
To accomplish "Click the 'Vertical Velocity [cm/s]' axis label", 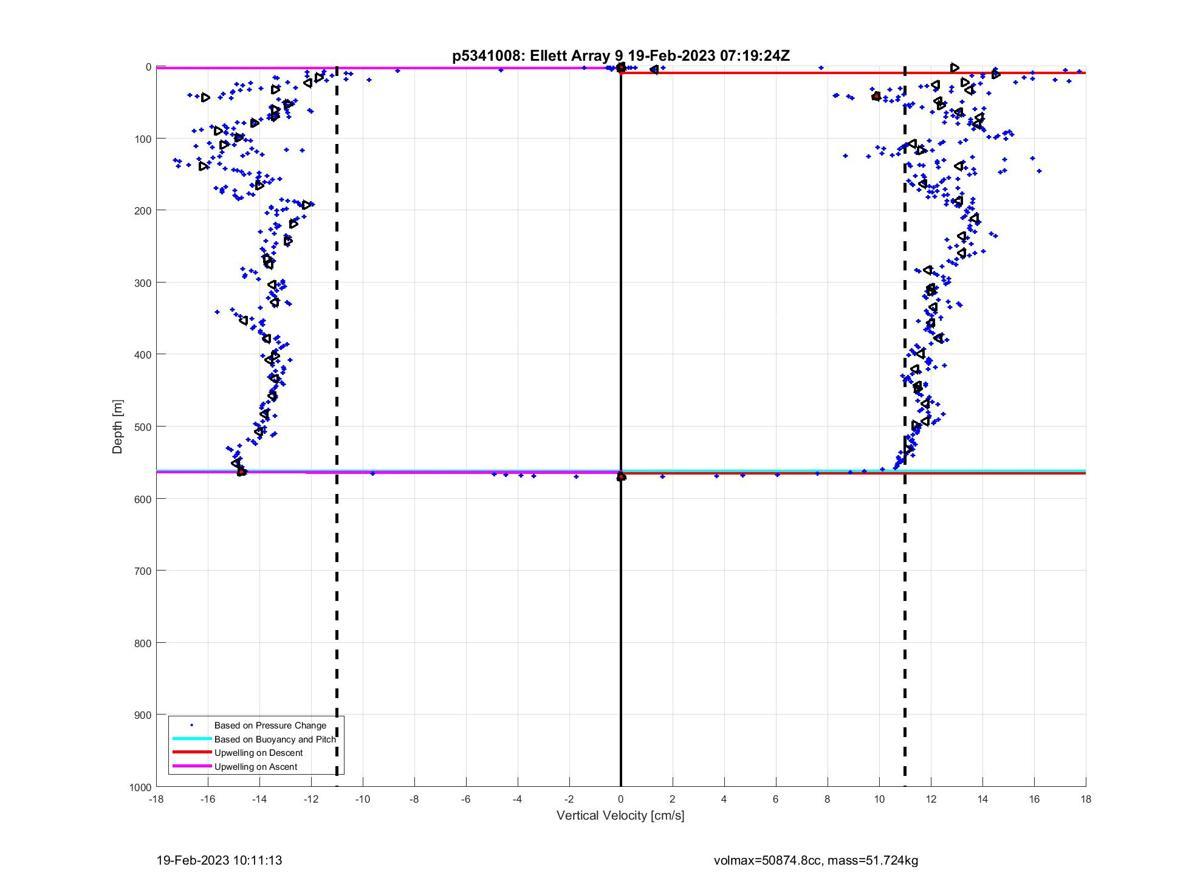I will point(620,816).
